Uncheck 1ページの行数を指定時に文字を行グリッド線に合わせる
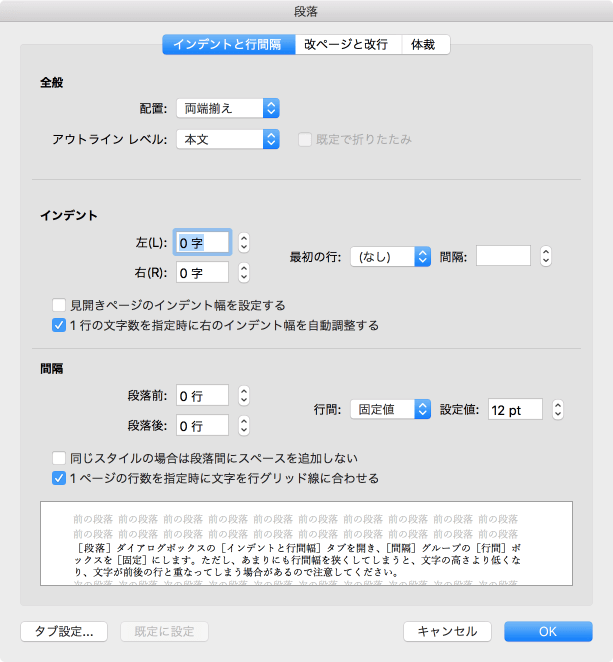This screenshot has height=662, width=613. pos(59,478)
